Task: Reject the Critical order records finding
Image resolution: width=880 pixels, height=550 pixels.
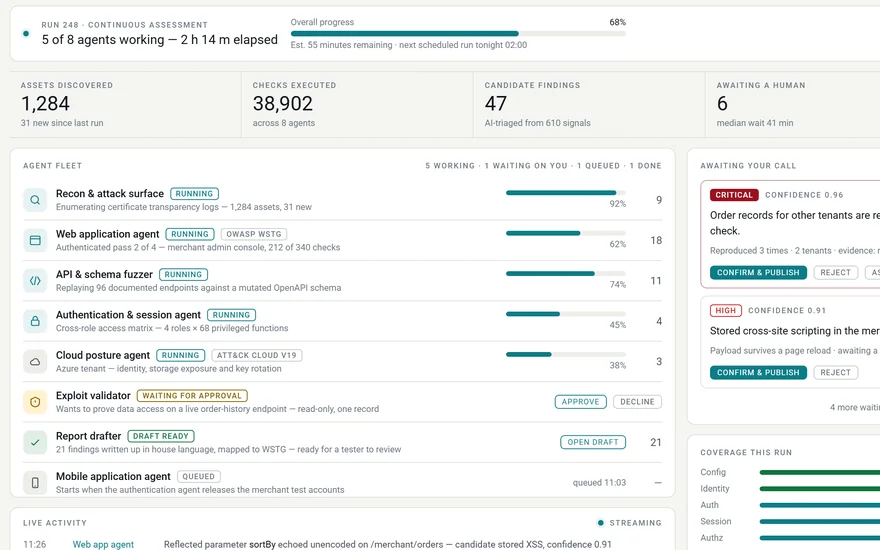Action: (835, 272)
